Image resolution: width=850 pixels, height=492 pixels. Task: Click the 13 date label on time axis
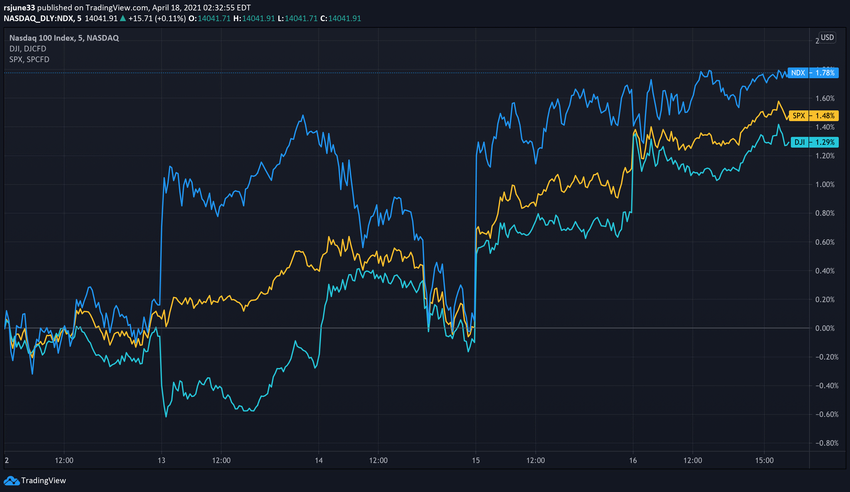tap(162, 461)
